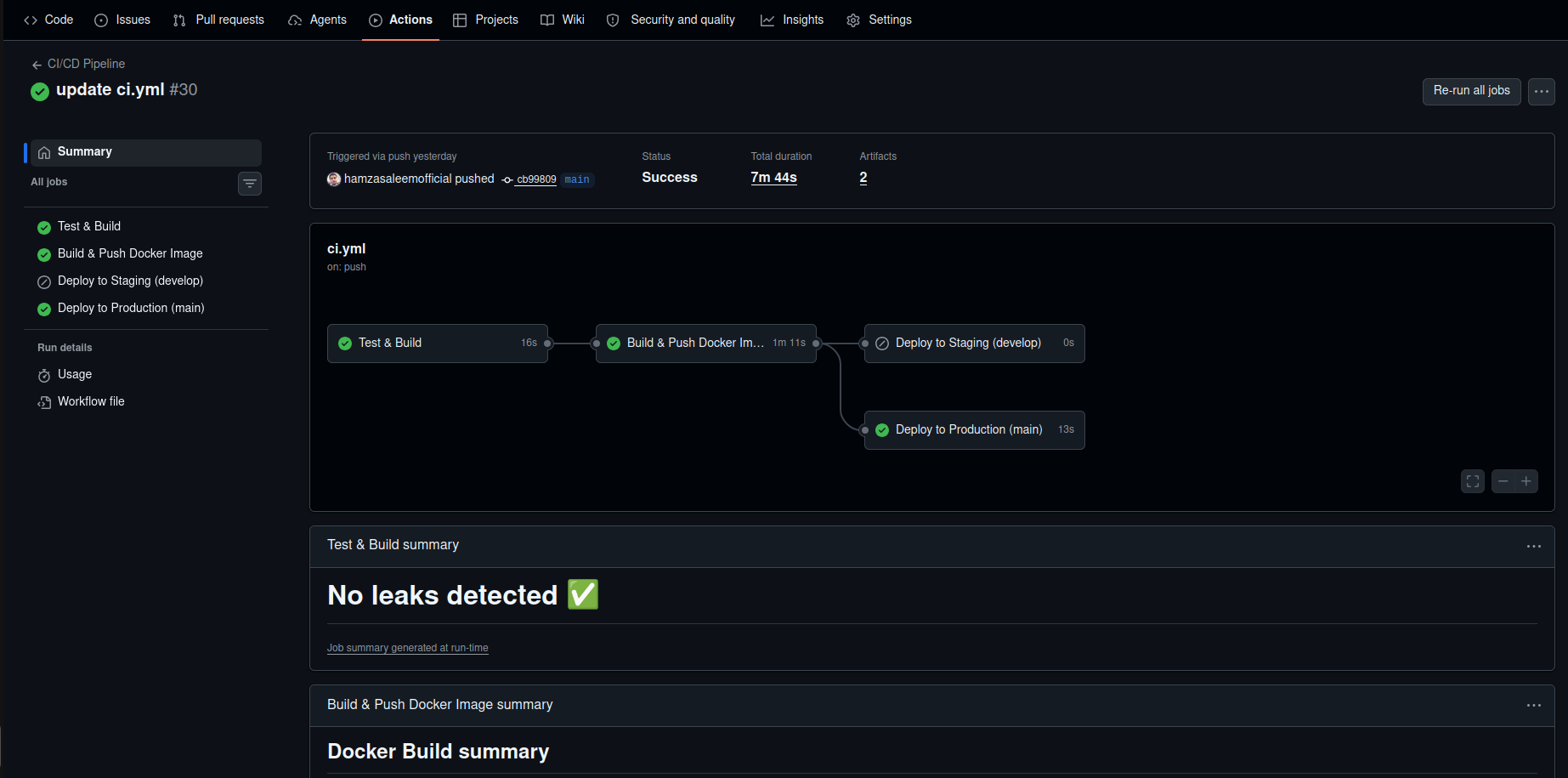Open hamzasaleemofficial user profile link
This screenshot has height=778, width=1568.
click(x=398, y=179)
